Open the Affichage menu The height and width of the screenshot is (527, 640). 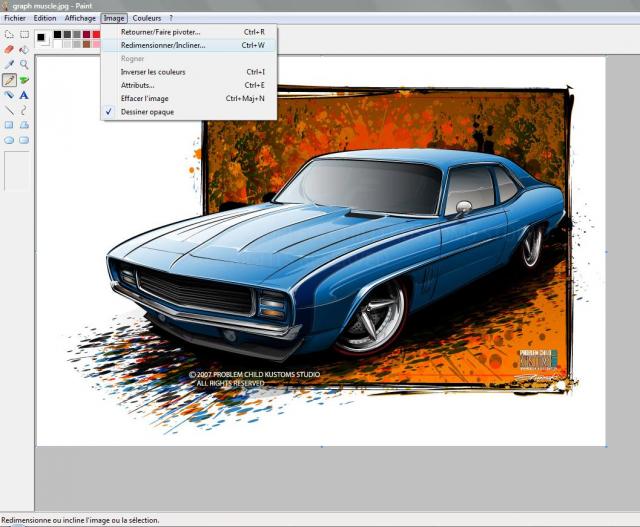coord(80,18)
